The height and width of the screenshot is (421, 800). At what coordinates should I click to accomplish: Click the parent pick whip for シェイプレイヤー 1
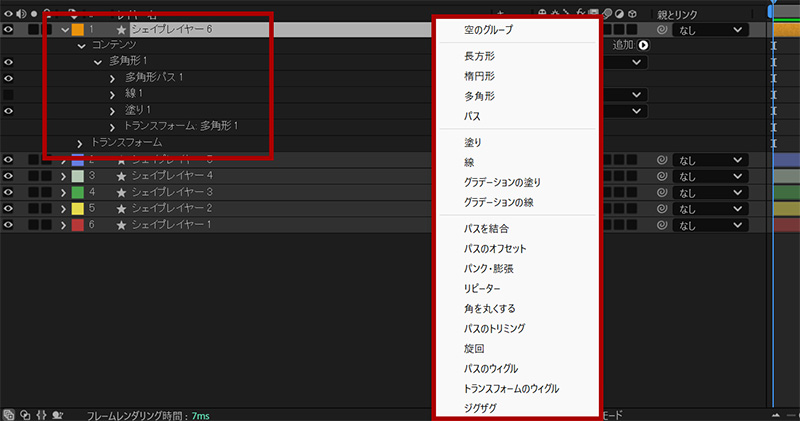tap(662, 225)
